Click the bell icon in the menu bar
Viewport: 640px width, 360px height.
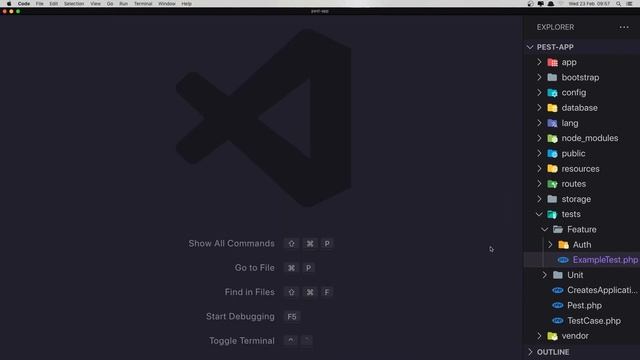[551, 4]
